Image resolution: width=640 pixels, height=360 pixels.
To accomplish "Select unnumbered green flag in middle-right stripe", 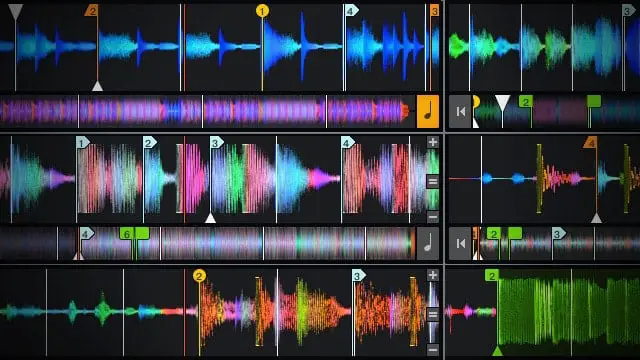I will (x=515, y=234).
